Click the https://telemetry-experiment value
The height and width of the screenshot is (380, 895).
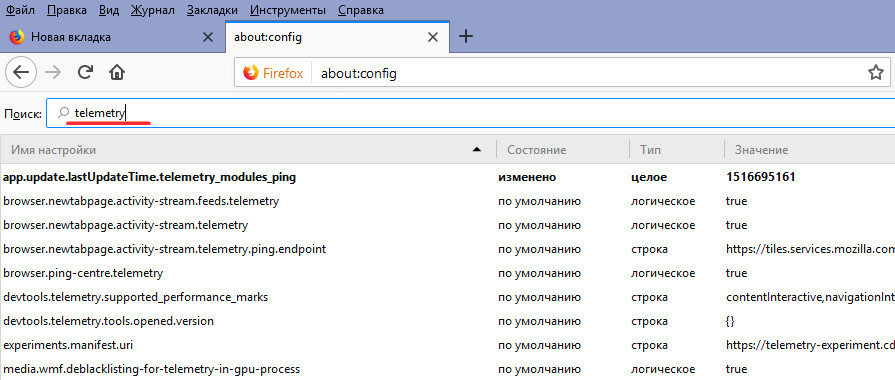coord(811,345)
